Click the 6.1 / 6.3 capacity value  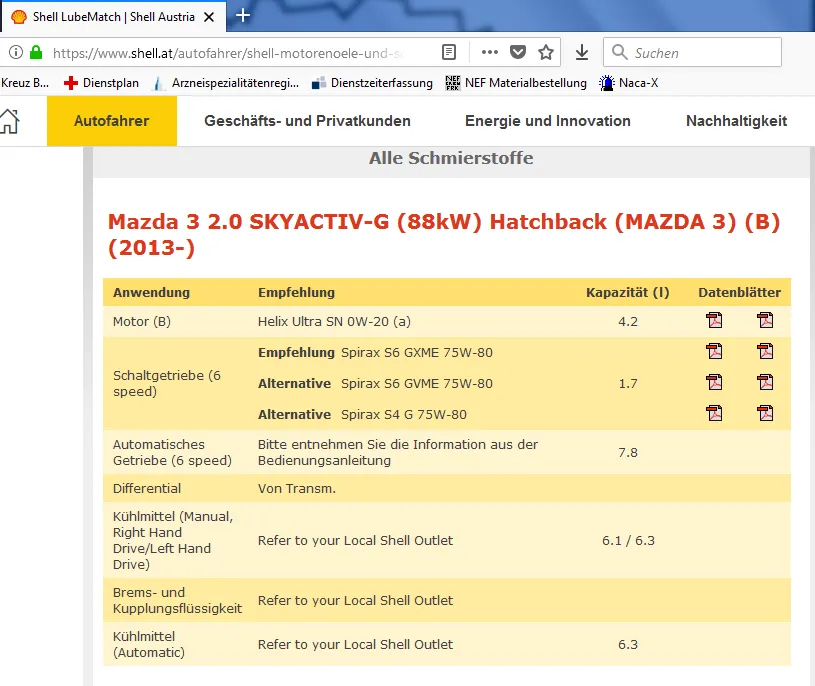tap(628, 540)
